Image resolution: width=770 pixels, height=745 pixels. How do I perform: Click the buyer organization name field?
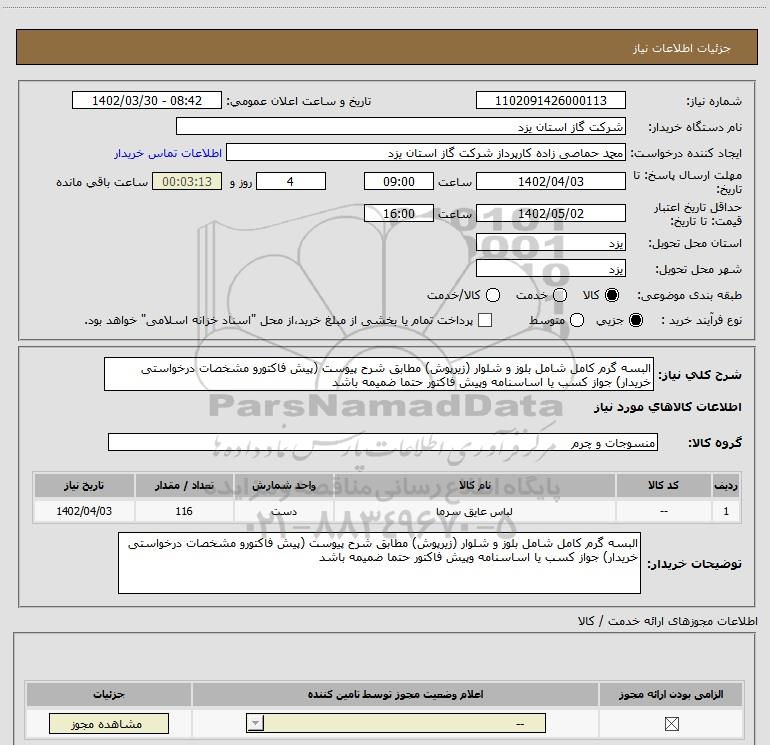[401, 127]
